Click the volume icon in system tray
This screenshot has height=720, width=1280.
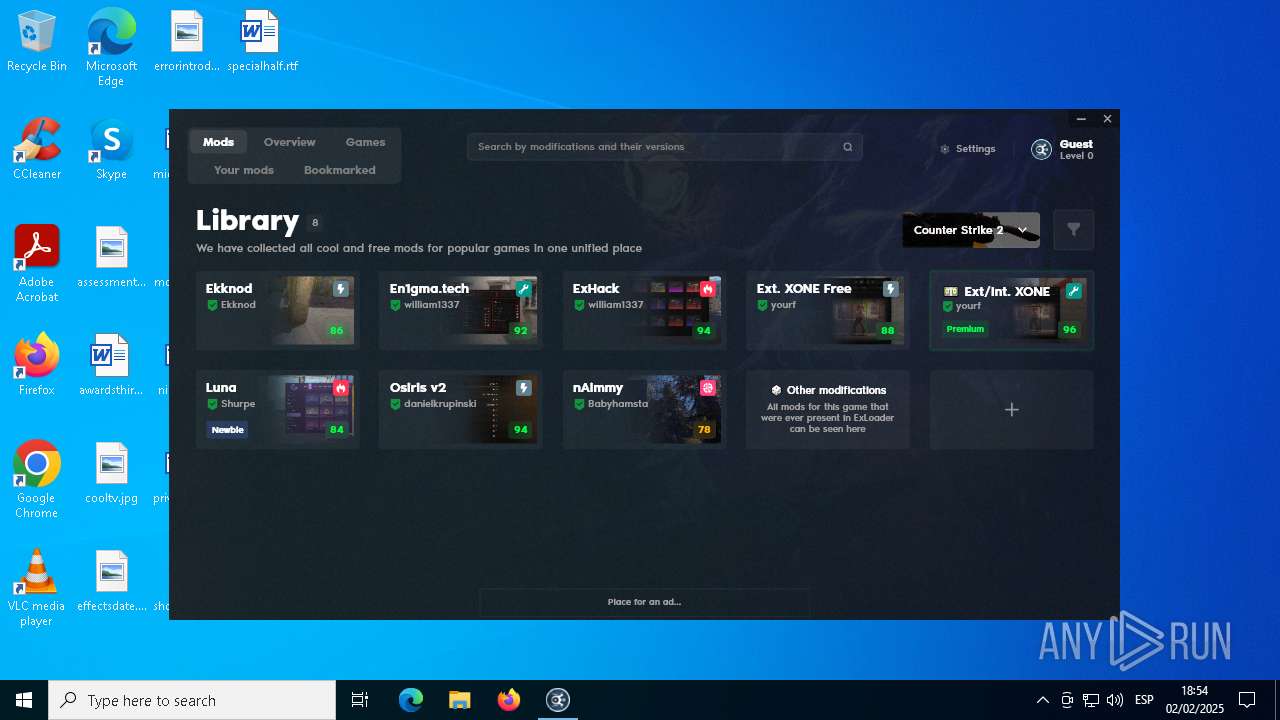pos(1115,700)
